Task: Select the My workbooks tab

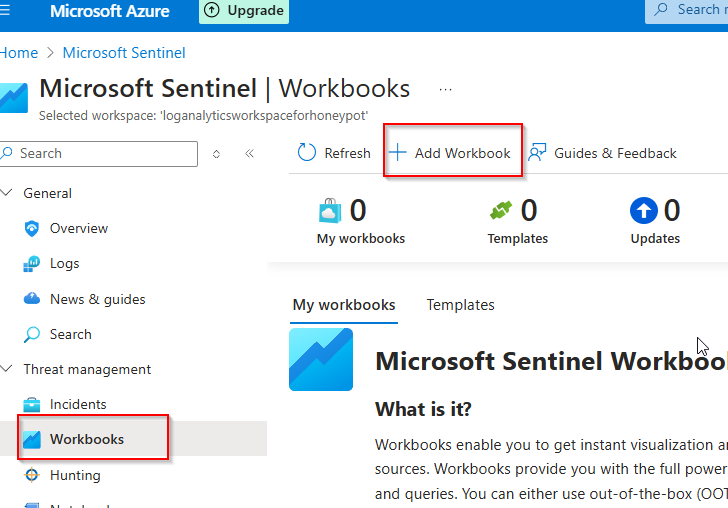Action: 343,305
